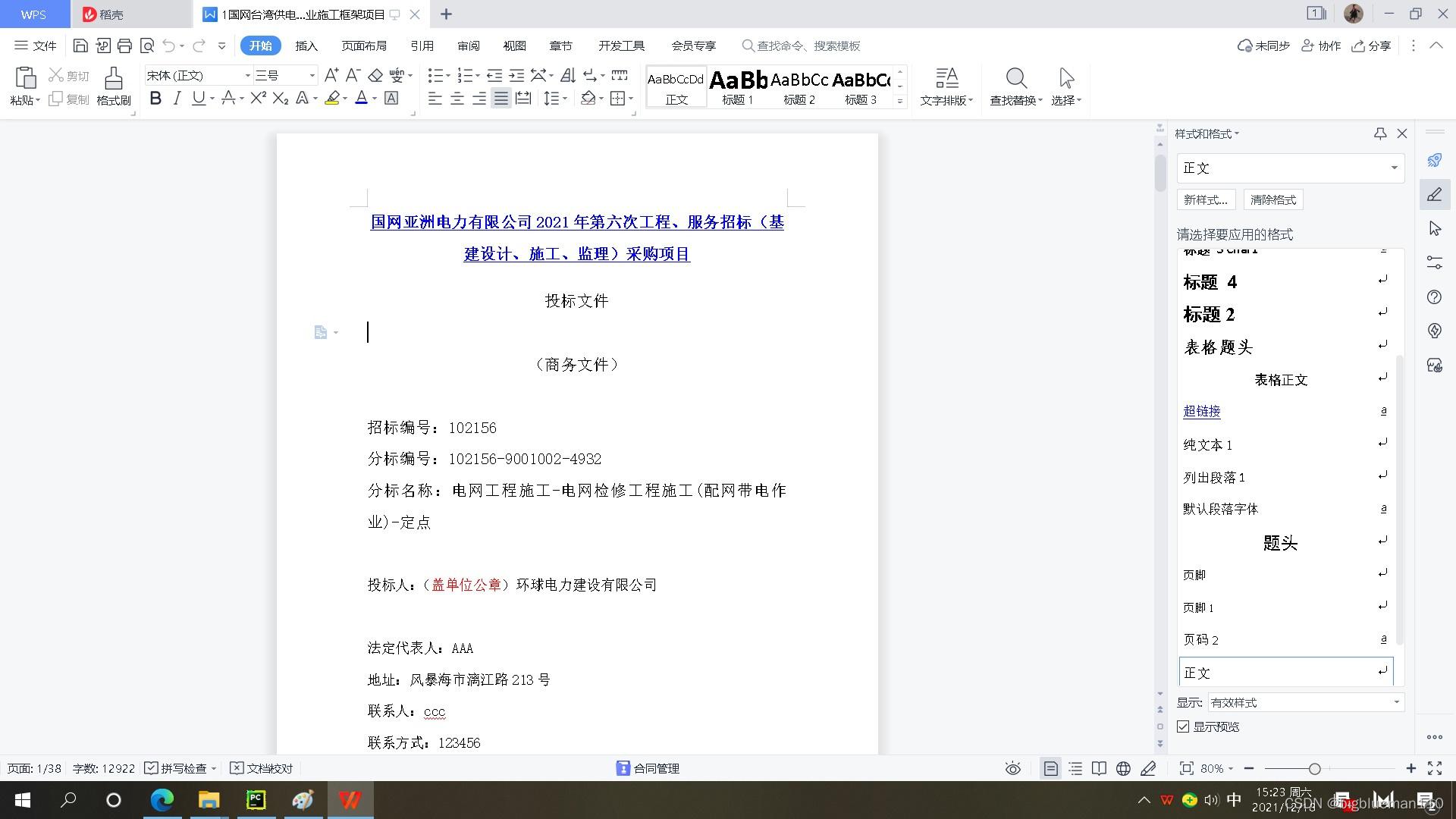The height and width of the screenshot is (819, 1456).
Task: Switch to the 开发工具 ribbon tab
Action: coord(621,45)
